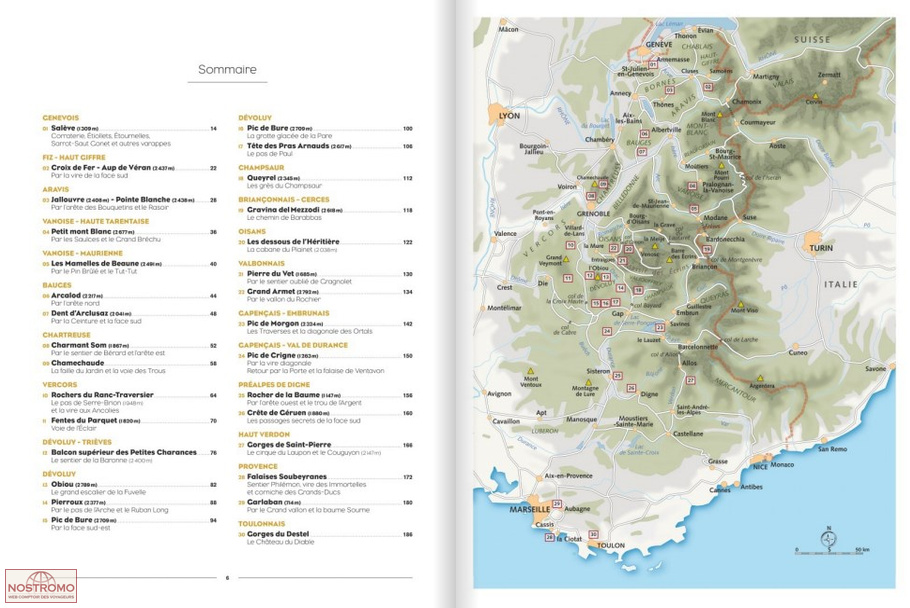Viewport: 910px width, 608px height.
Task: Open the Les Mamelles de Beaune entry
Action: coord(129,267)
